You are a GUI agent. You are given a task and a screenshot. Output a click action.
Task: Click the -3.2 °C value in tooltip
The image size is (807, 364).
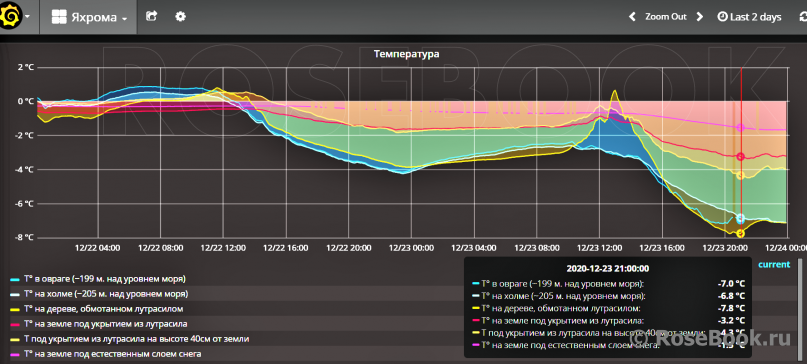731,320
